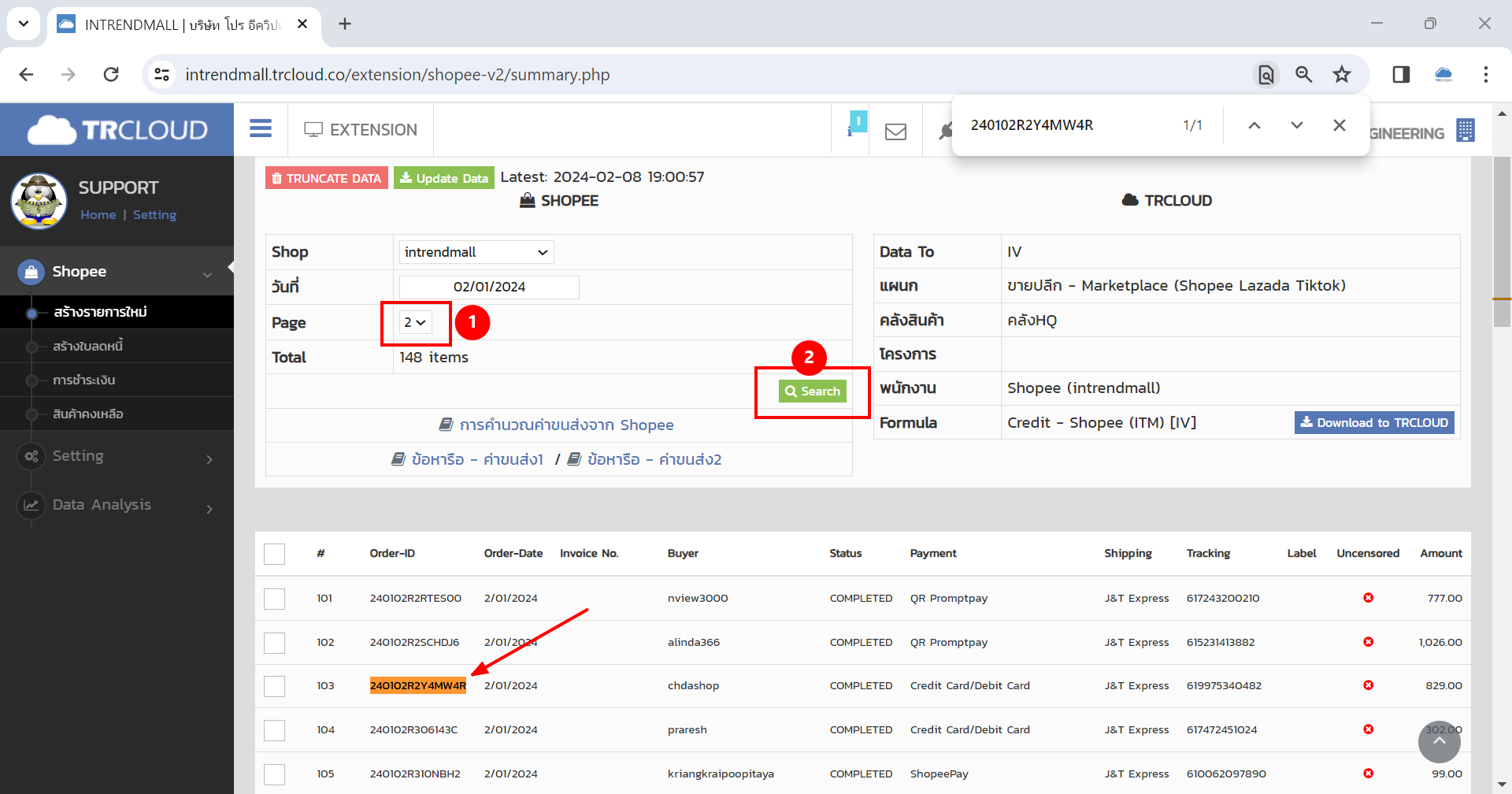
Task: Click the Setting link under SUPPORT
Action: [155, 214]
